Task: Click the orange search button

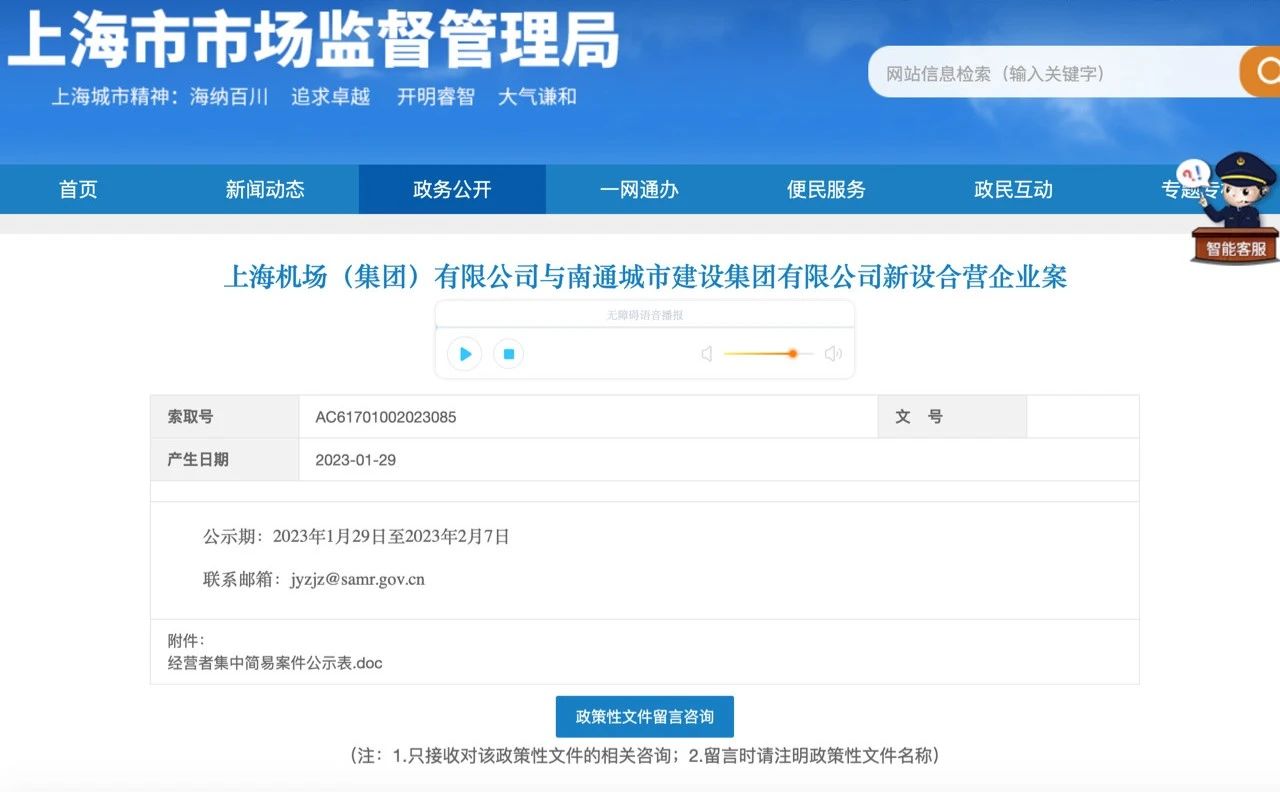Action: [1260, 72]
